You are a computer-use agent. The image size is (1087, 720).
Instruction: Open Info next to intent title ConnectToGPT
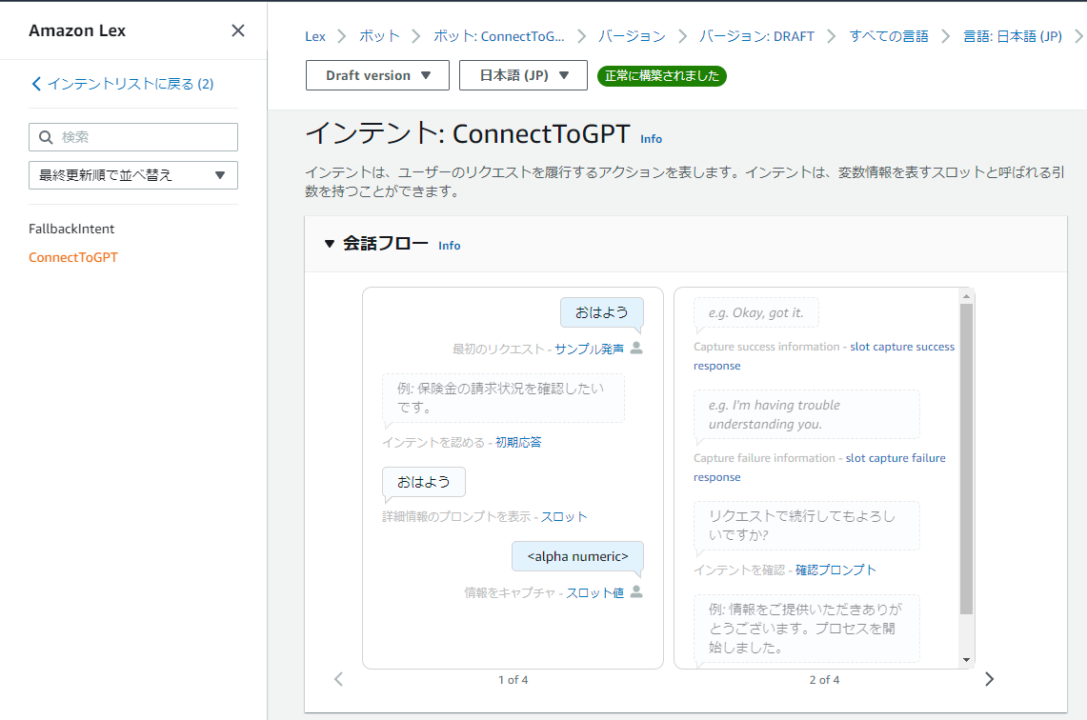[x=651, y=139]
